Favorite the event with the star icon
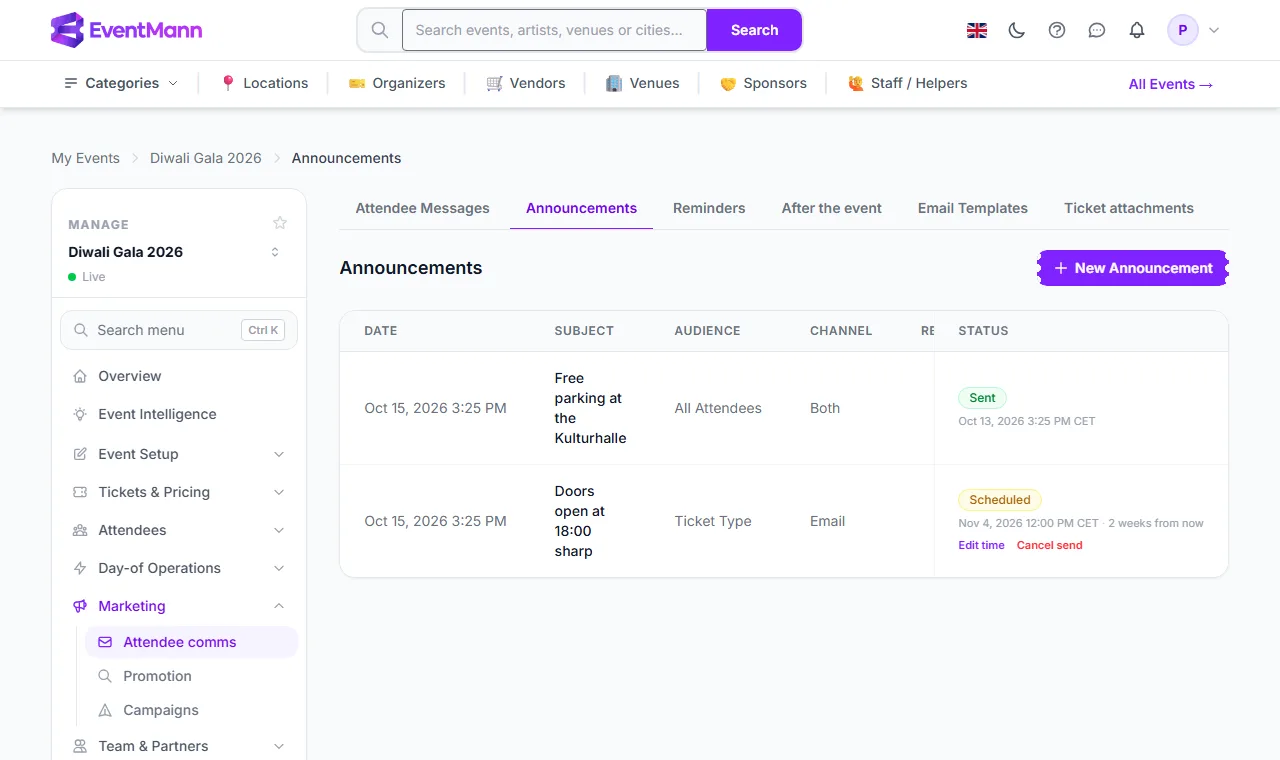The width and height of the screenshot is (1280, 760). (280, 223)
